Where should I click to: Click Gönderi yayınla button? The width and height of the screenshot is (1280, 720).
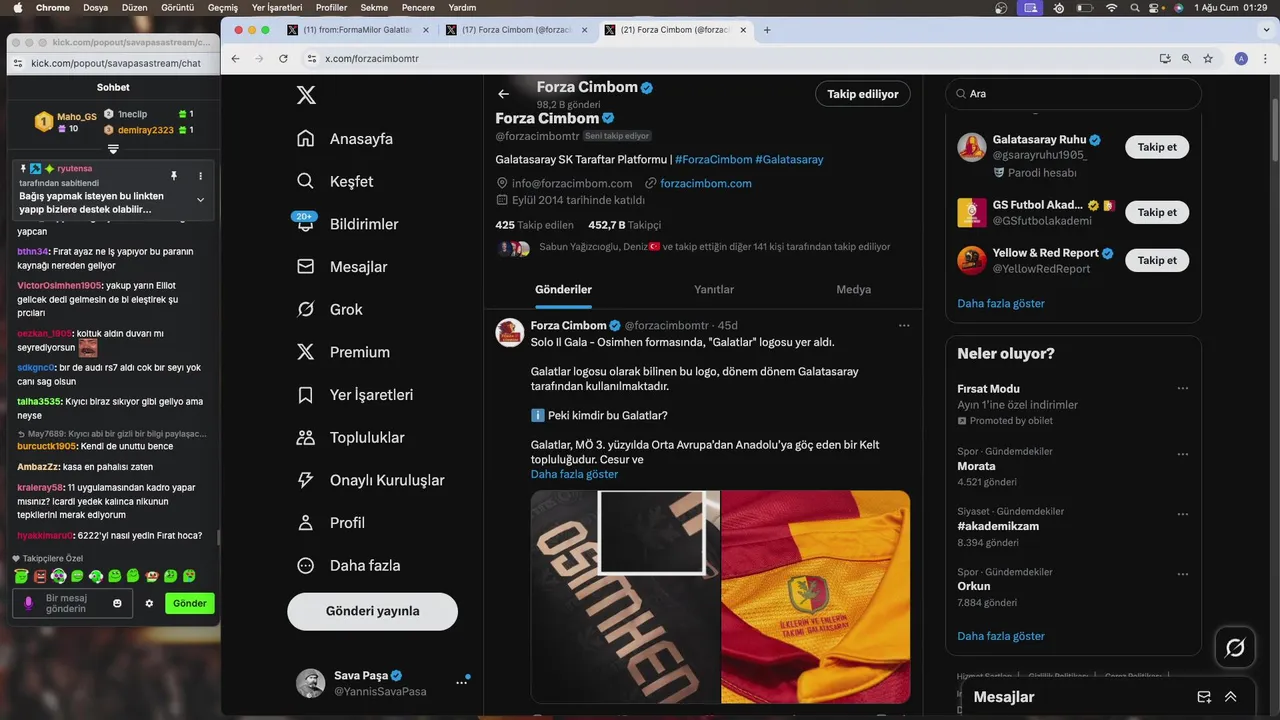point(372,611)
